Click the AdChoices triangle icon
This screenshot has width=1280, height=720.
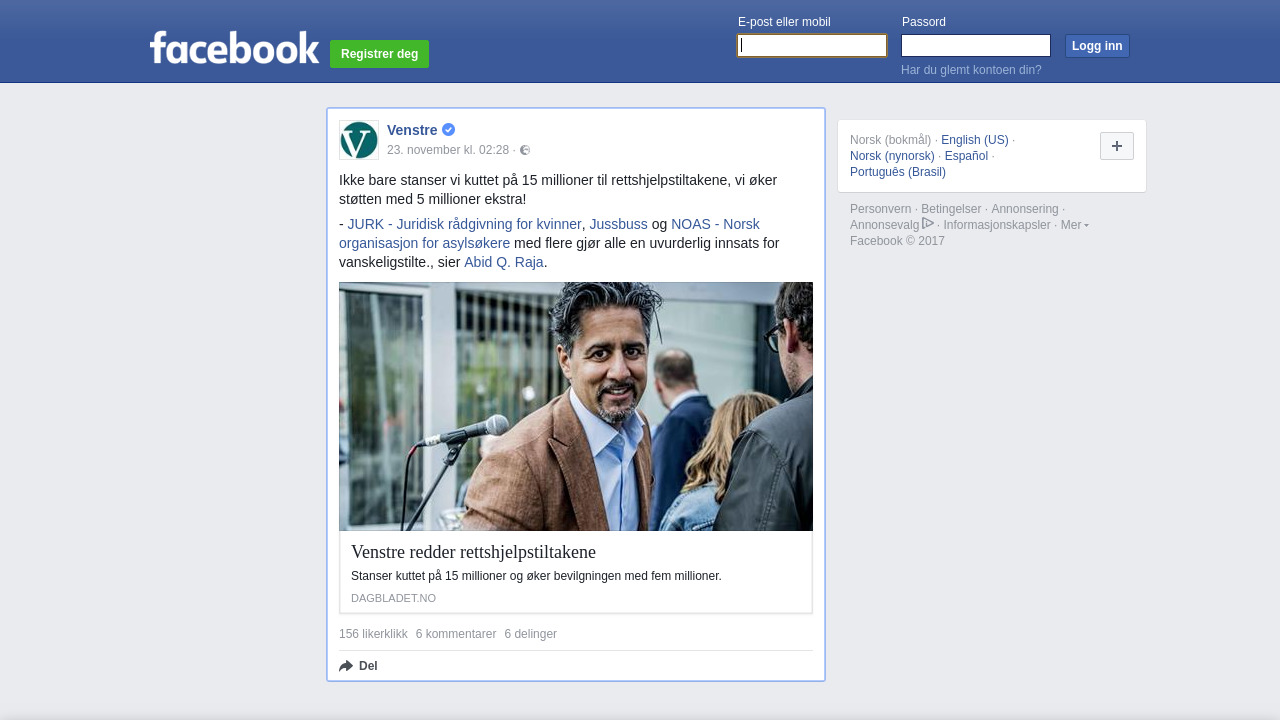tap(928, 224)
